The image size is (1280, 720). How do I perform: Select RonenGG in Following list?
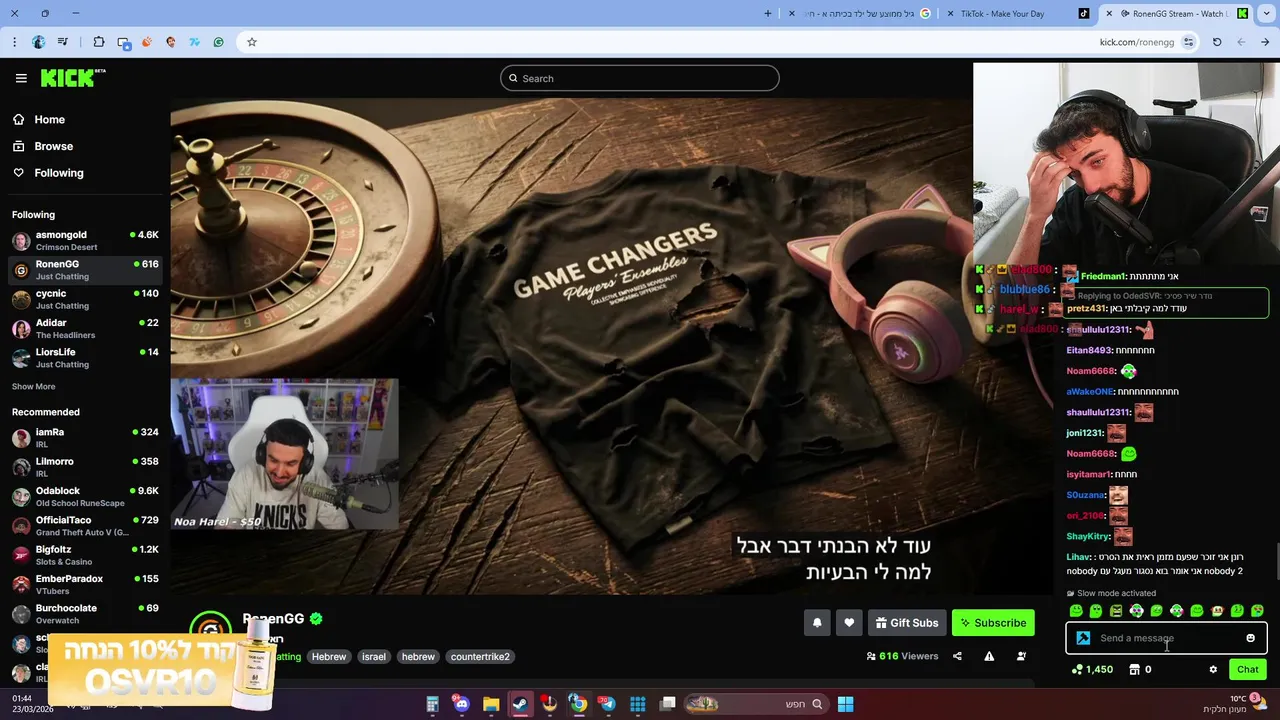tap(85, 270)
